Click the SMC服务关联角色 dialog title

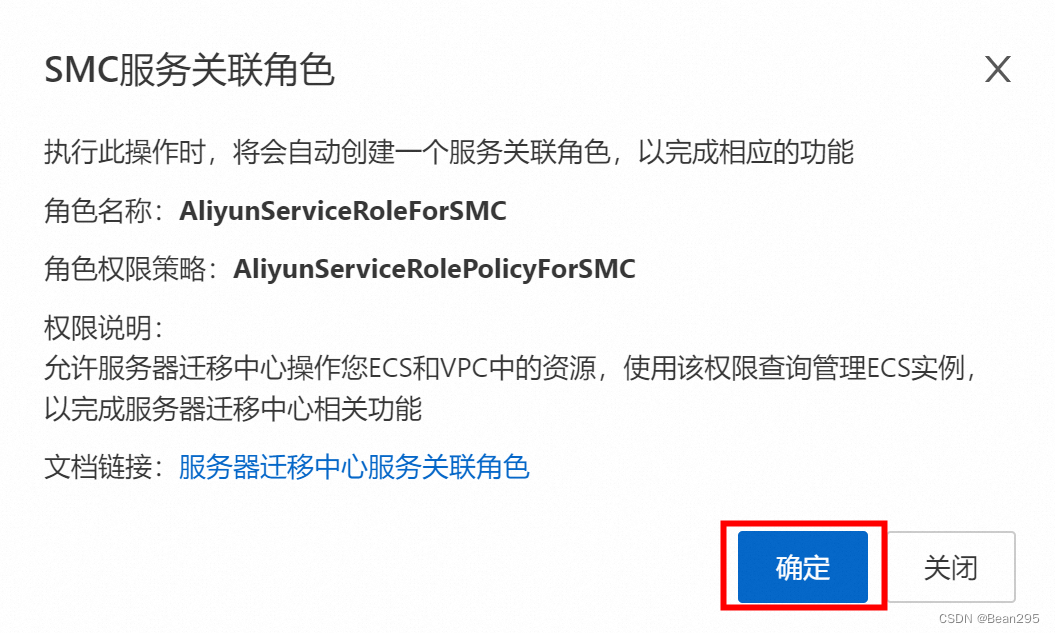[x=189, y=70]
